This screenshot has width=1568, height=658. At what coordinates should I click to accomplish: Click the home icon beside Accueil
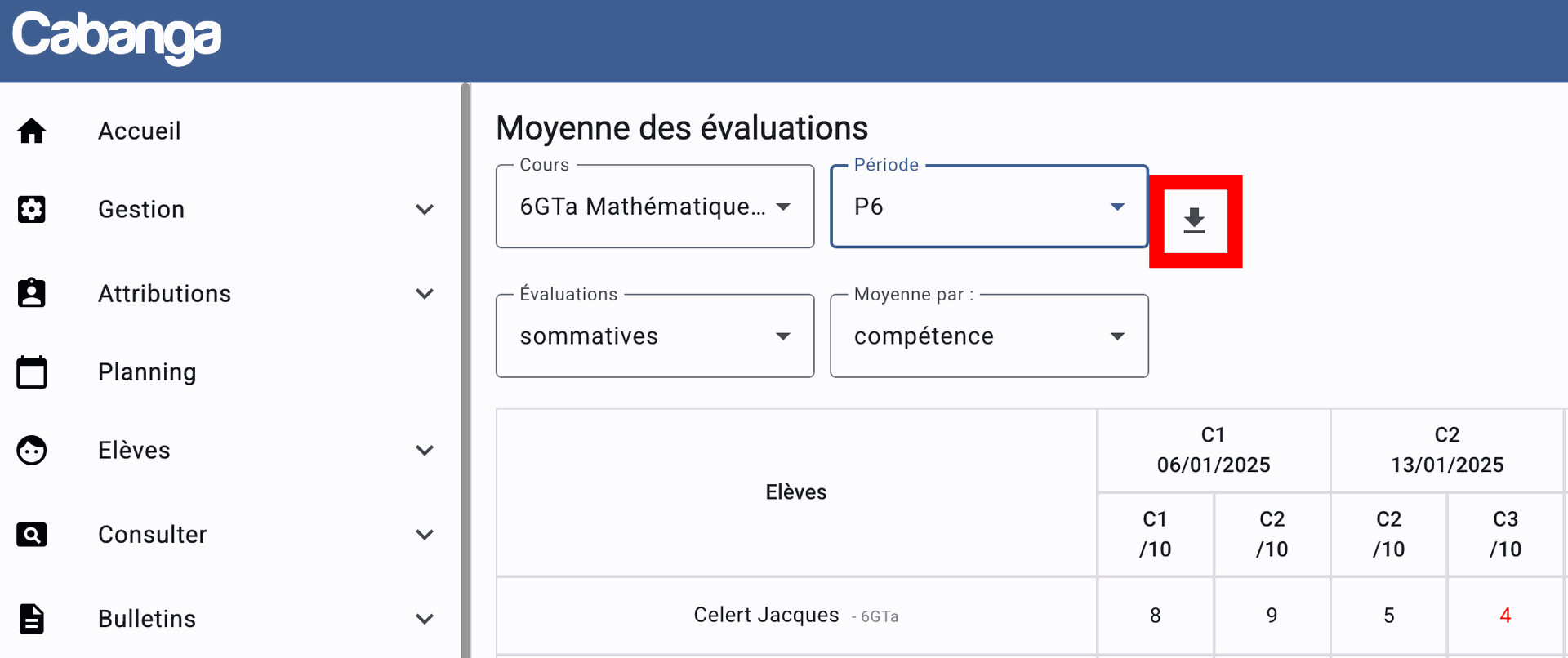tap(32, 131)
